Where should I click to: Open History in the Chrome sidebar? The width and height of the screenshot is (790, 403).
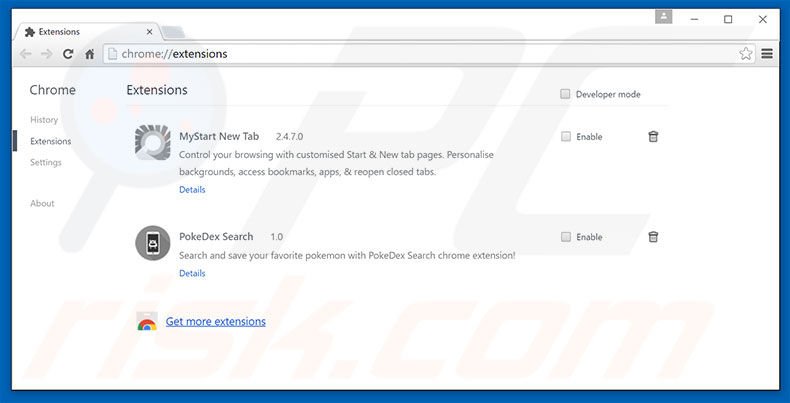(44, 120)
